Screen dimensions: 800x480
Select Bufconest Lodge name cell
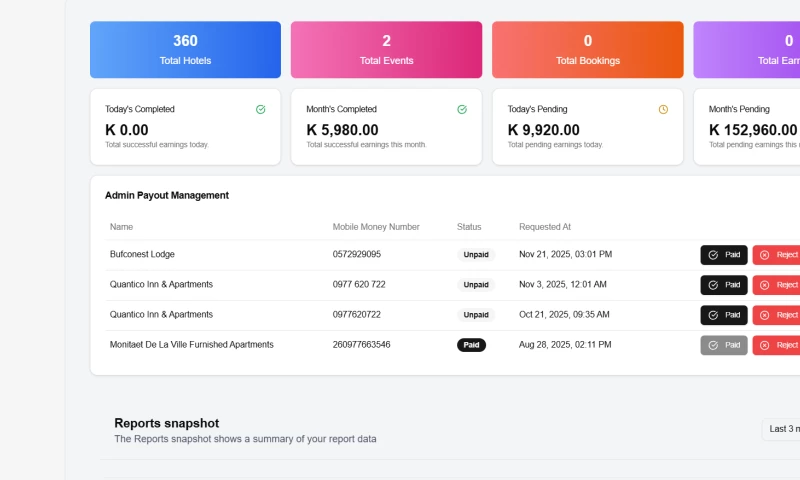pos(142,254)
